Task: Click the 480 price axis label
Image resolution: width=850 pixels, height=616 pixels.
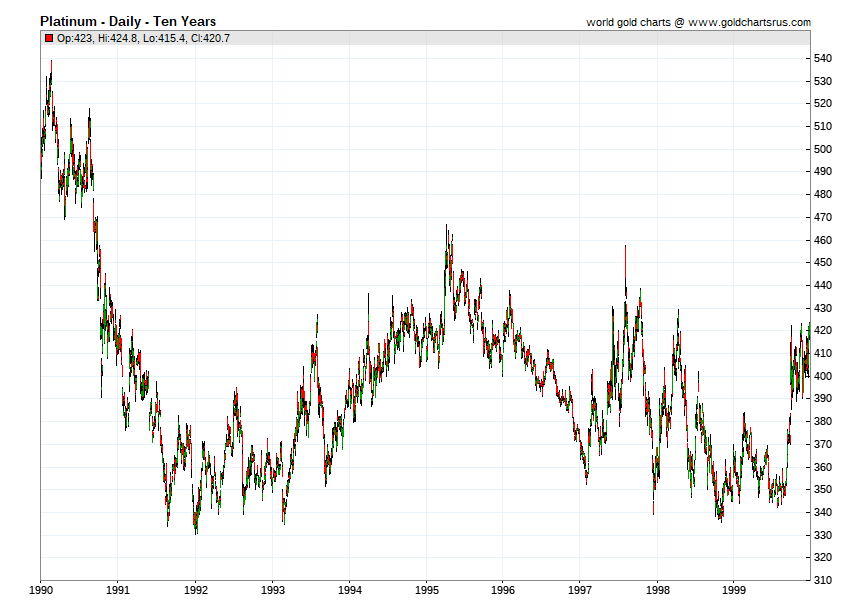Action: pyautogui.click(x=823, y=194)
